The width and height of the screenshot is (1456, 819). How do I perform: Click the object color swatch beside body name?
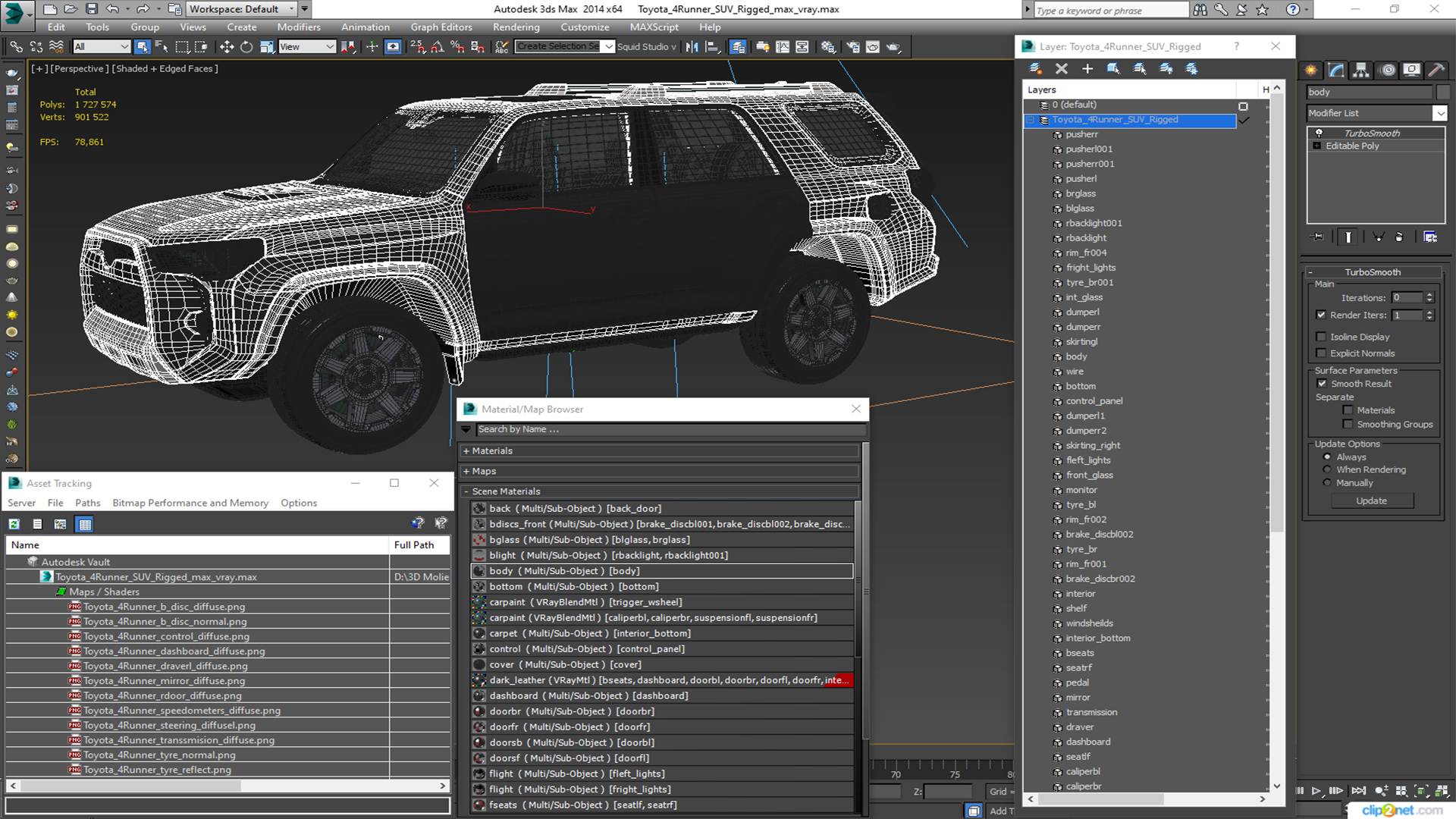1443,92
